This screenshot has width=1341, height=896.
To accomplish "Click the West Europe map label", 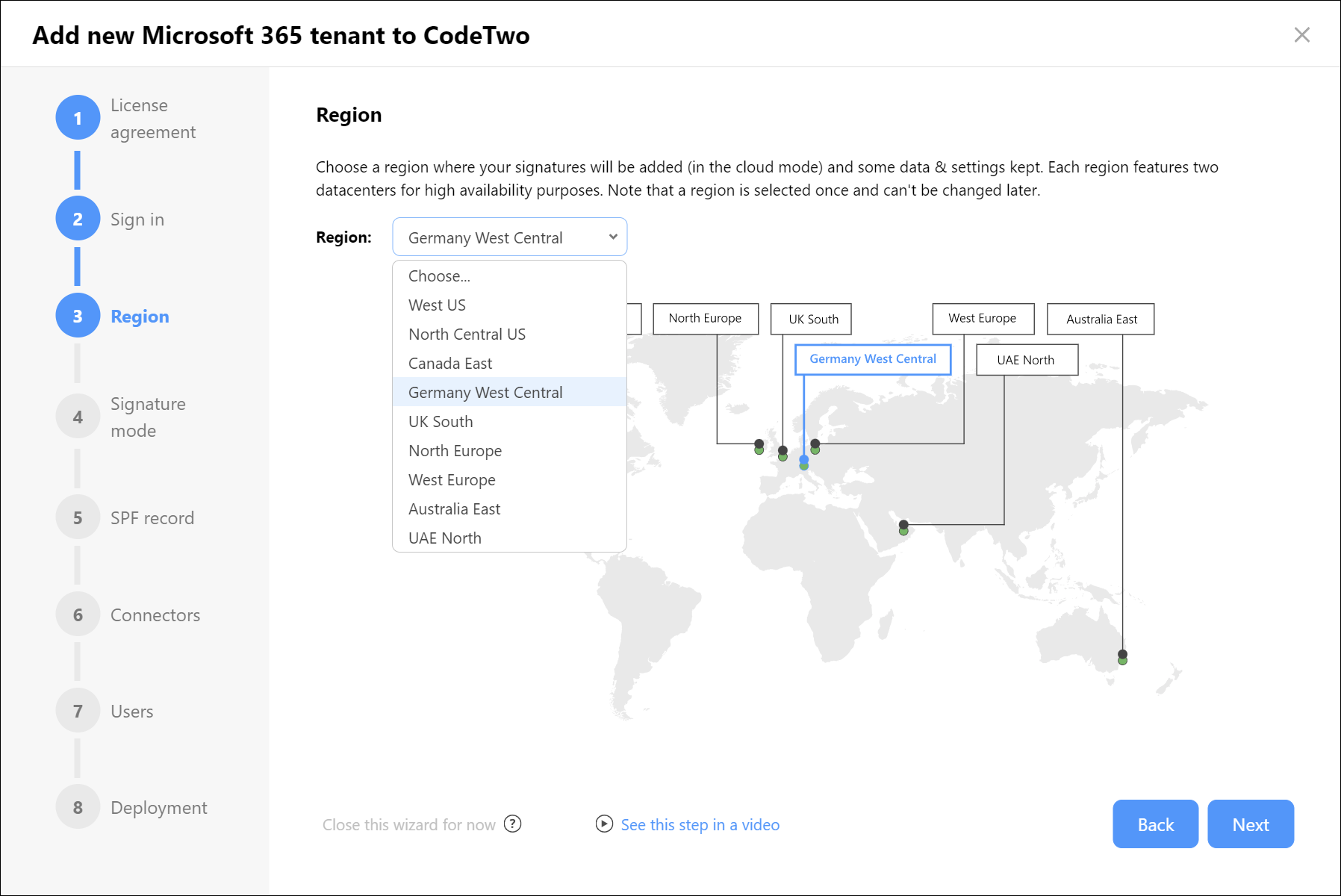I will click(983, 319).
